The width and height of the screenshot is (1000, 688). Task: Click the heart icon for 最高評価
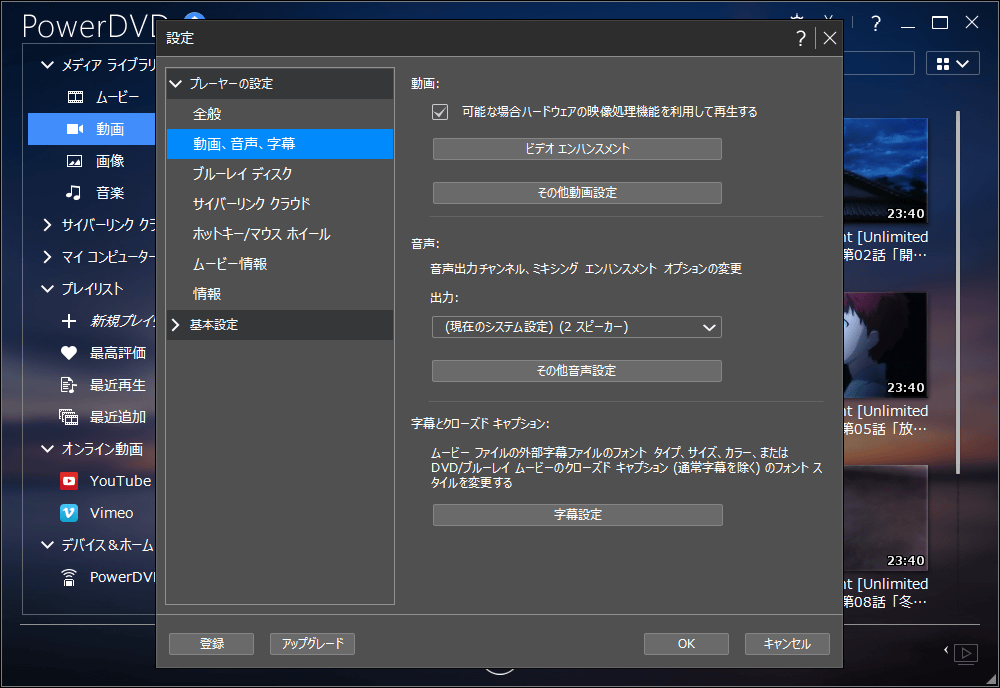pos(69,353)
